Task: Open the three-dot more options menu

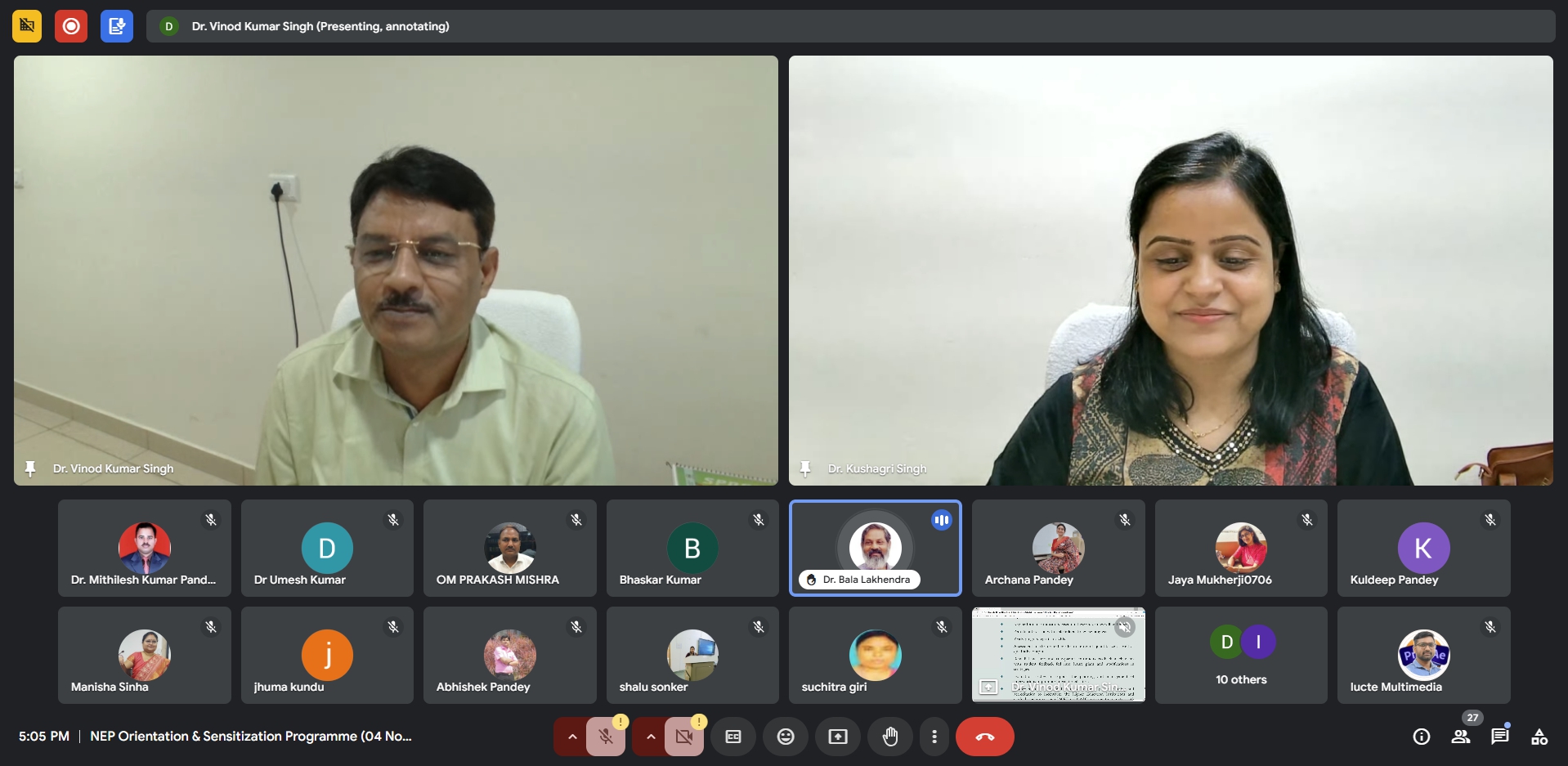Action: (x=934, y=737)
